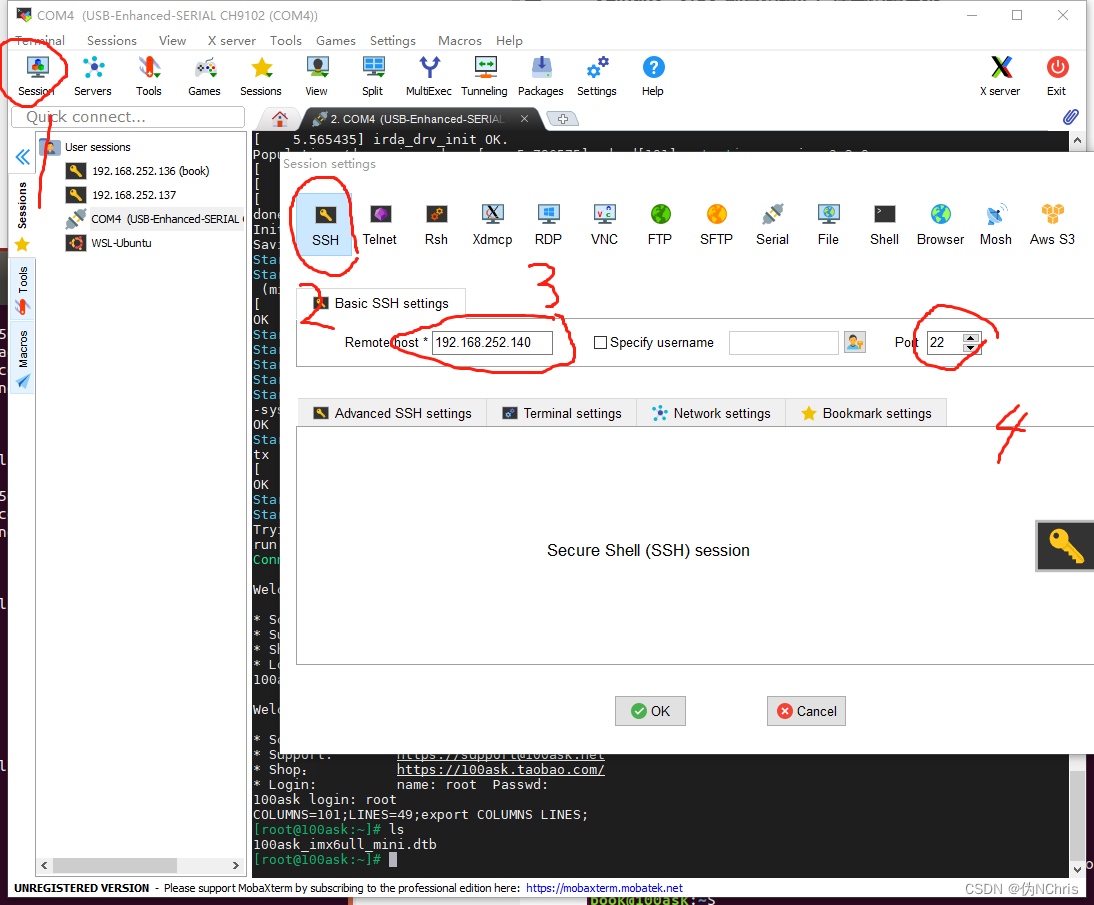This screenshot has height=905, width=1094.
Task: Select the Rsh session type
Action: click(437, 225)
